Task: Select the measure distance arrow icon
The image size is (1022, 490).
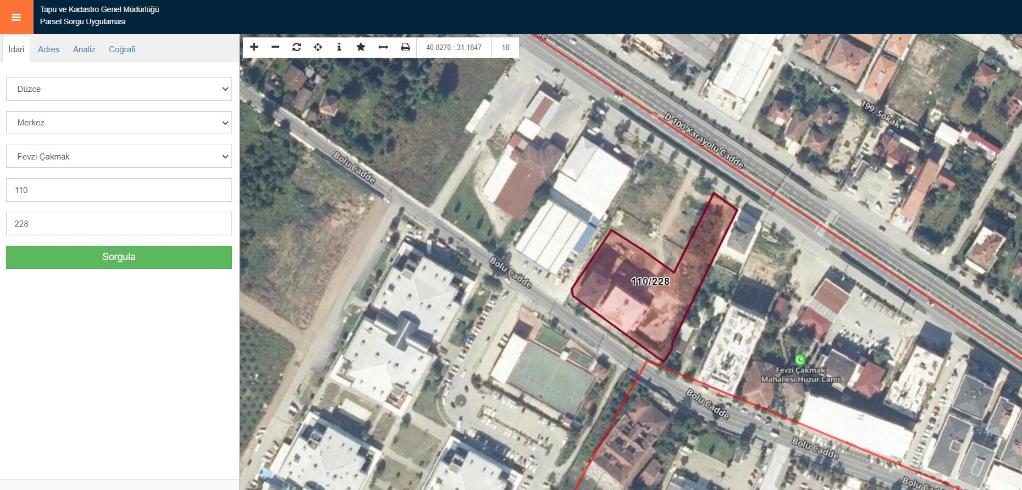Action: point(383,47)
